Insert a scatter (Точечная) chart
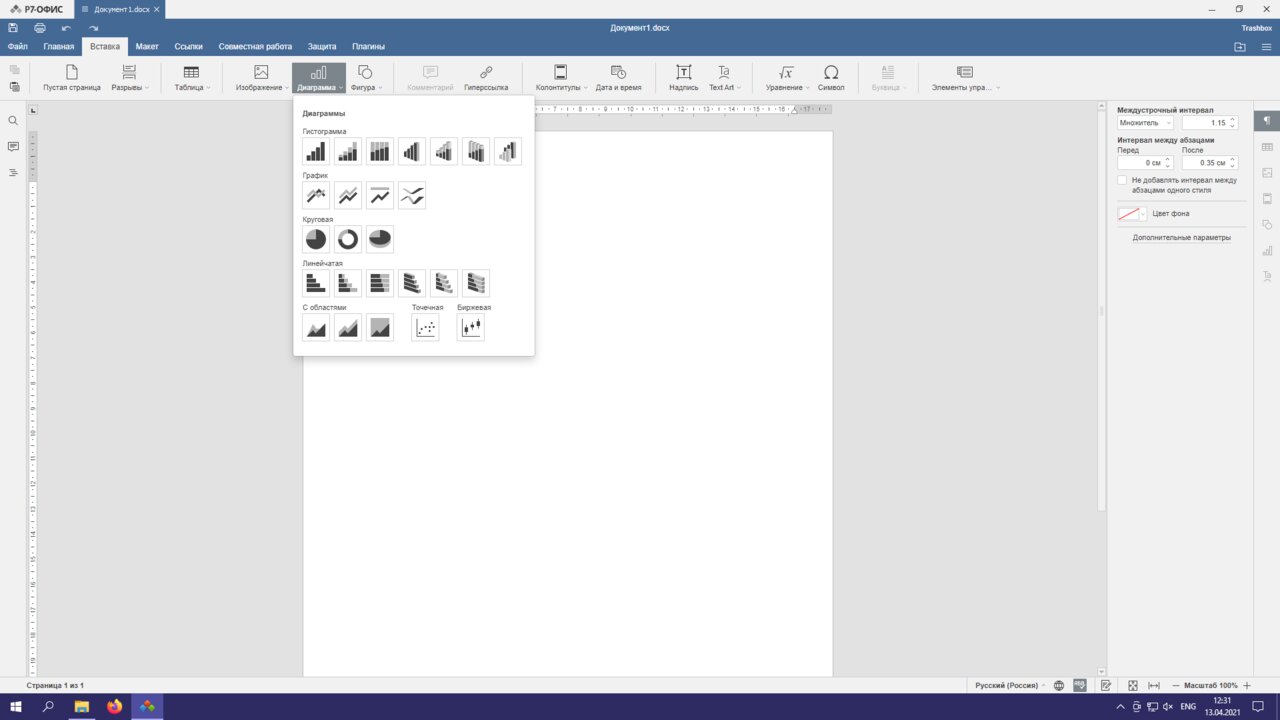The width and height of the screenshot is (1280, 720). [425, 328]
